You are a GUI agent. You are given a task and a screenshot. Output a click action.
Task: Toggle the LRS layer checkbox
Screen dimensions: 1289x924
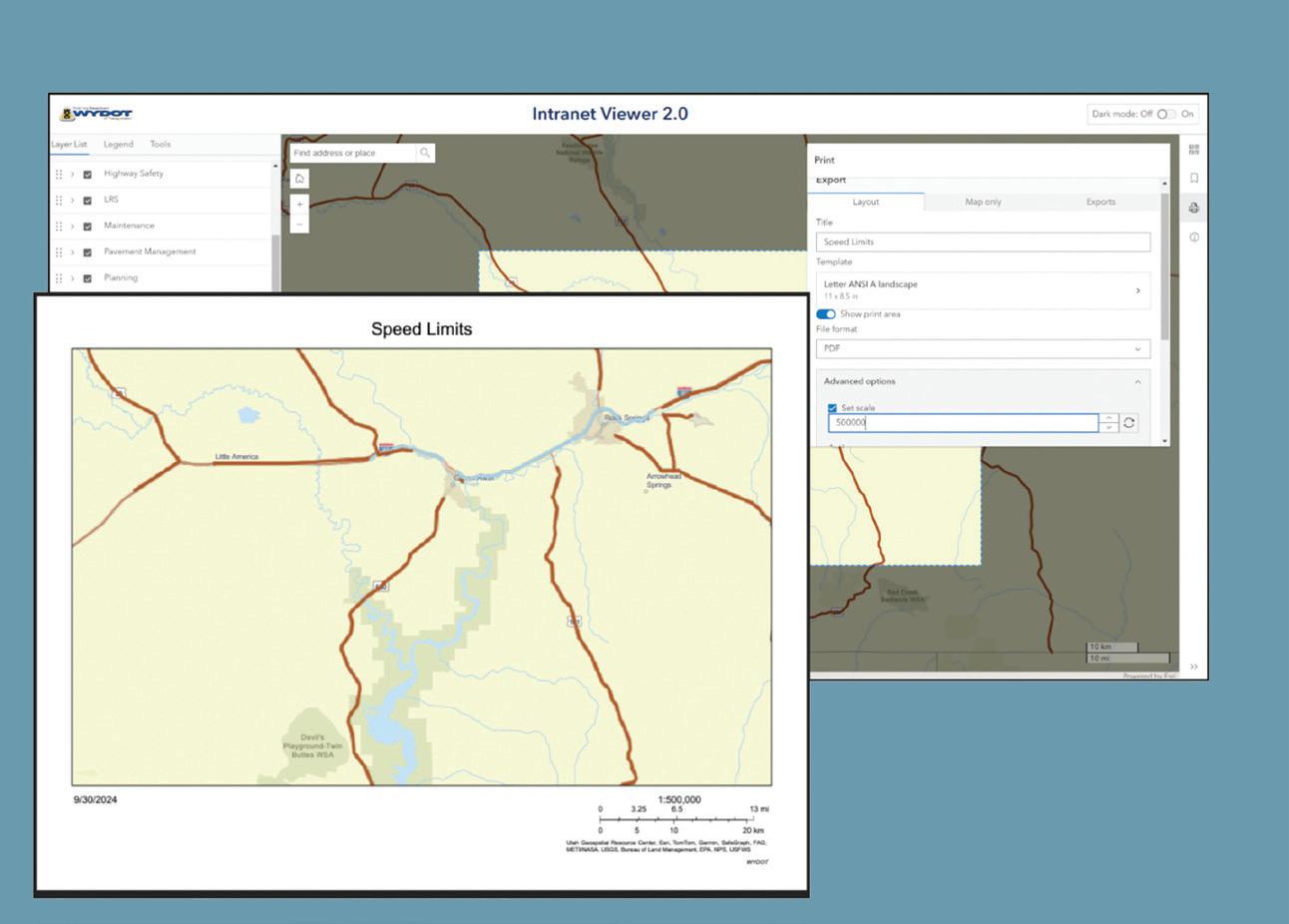click(88, 201)
